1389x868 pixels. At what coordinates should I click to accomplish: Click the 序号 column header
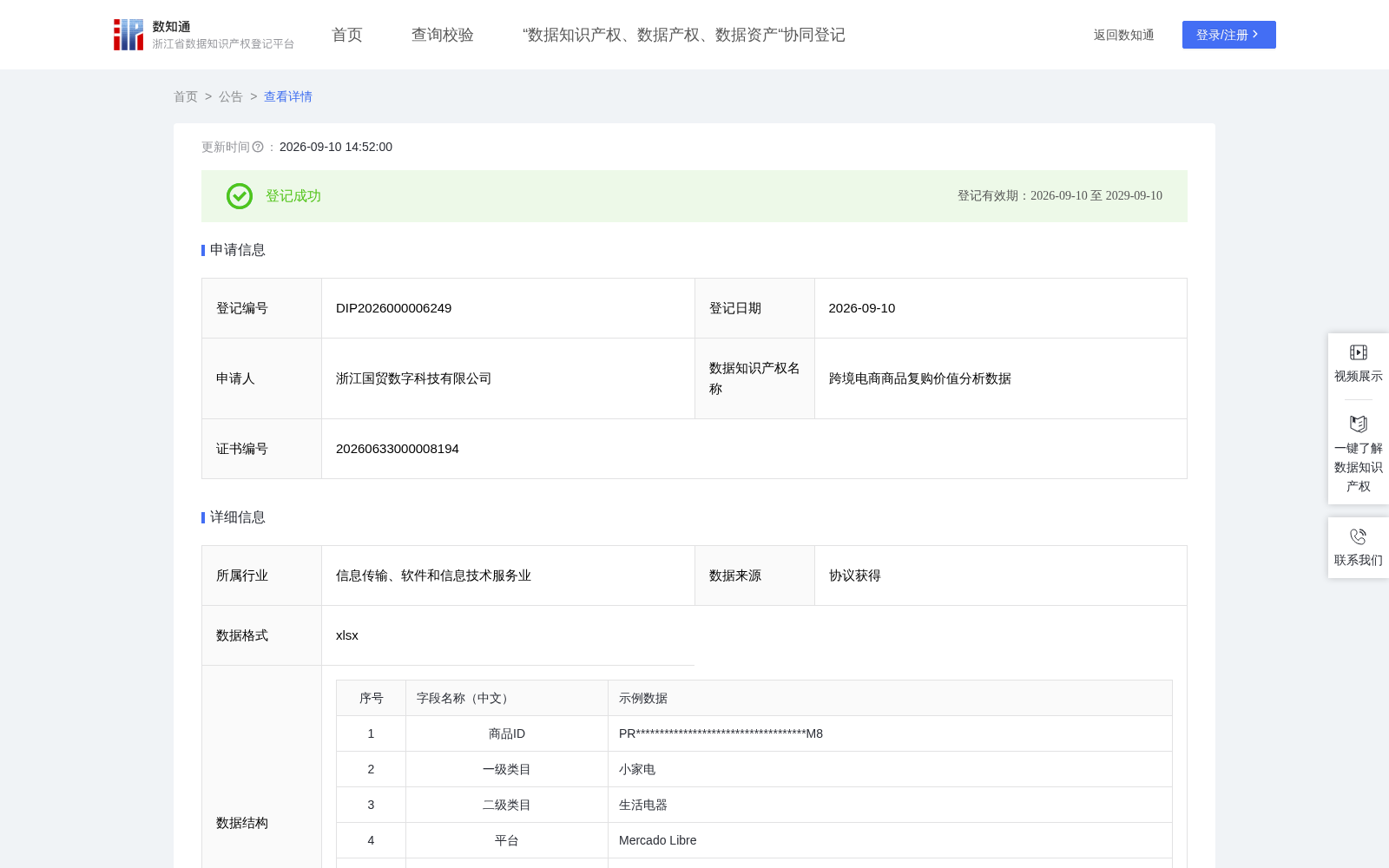372,698
